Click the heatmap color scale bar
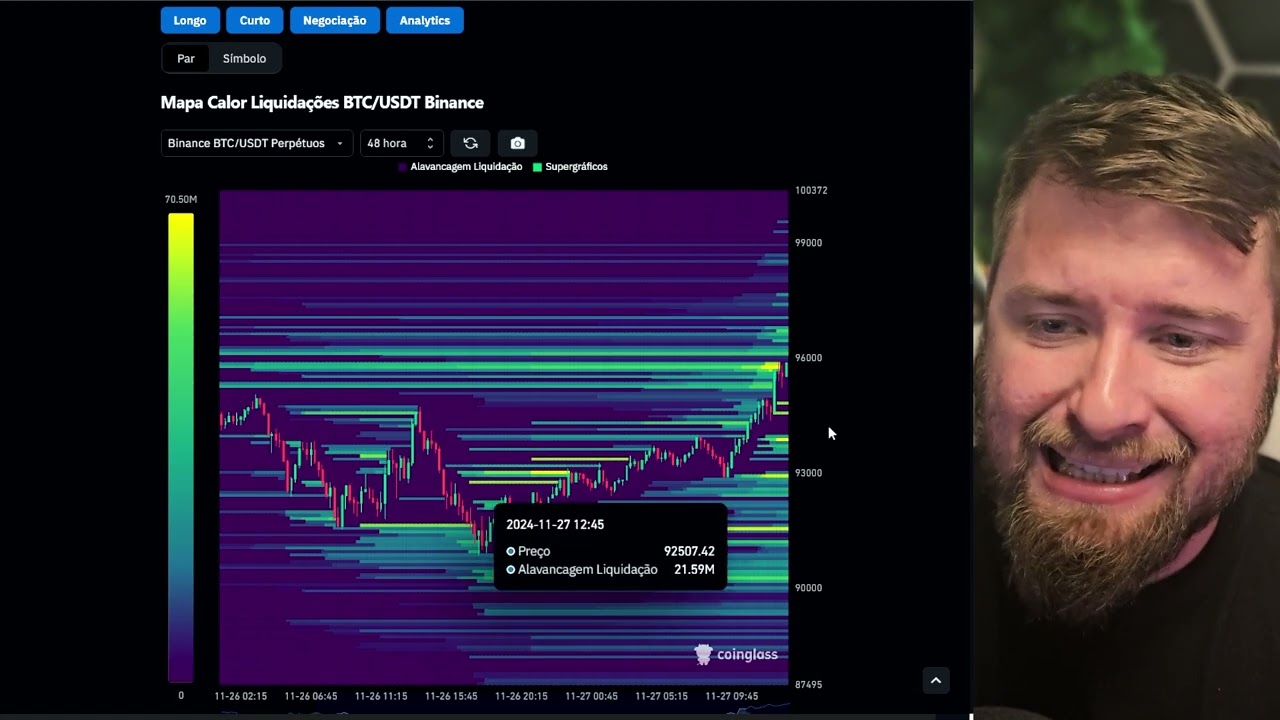Viewport: 1280px width, 720px height. pyautogui.click(x=181, y=447)
